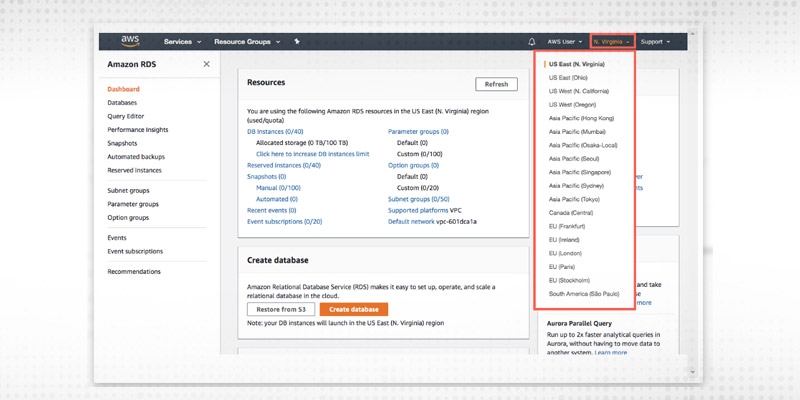Select South America (São Paulo) region
Viewport: 800px width, 400px height.
tap(584, 294)
